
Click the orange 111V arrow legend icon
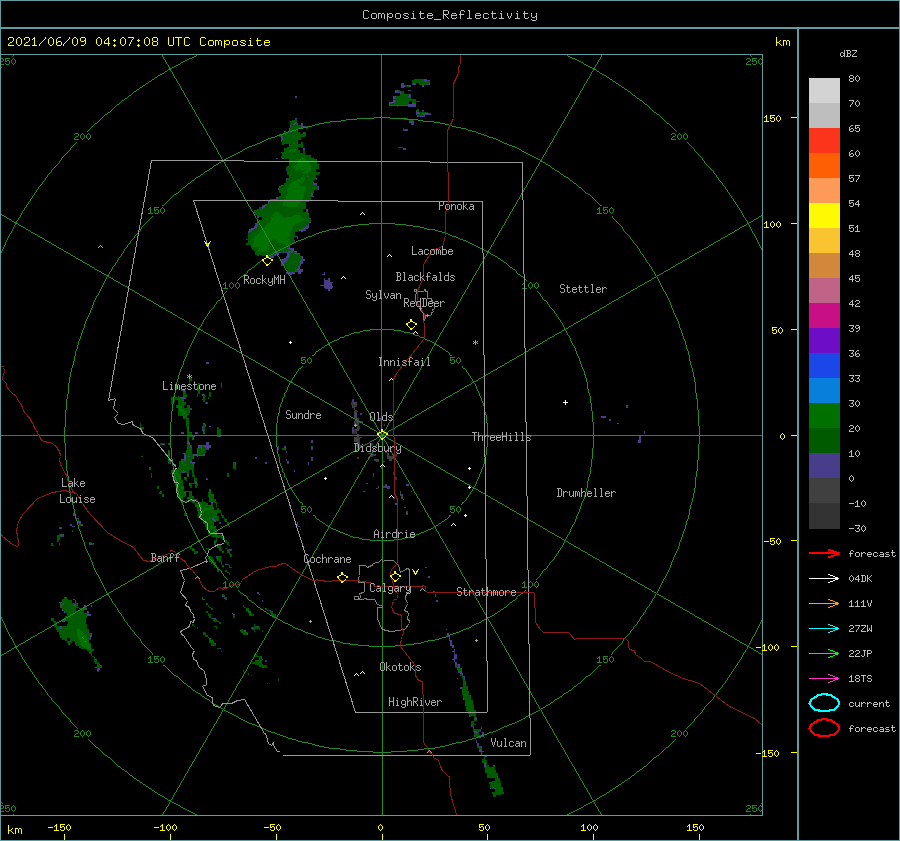coord(824,603)
